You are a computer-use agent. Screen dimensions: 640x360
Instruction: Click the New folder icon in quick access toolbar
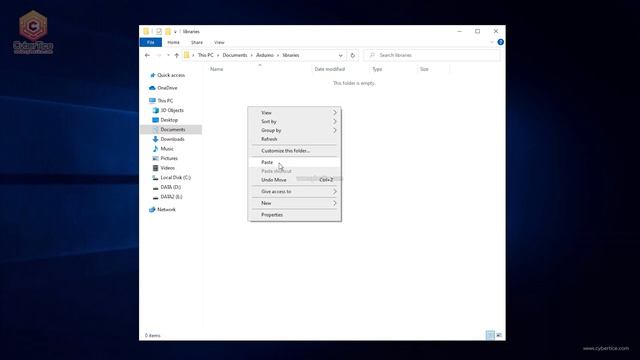(168, 31)
